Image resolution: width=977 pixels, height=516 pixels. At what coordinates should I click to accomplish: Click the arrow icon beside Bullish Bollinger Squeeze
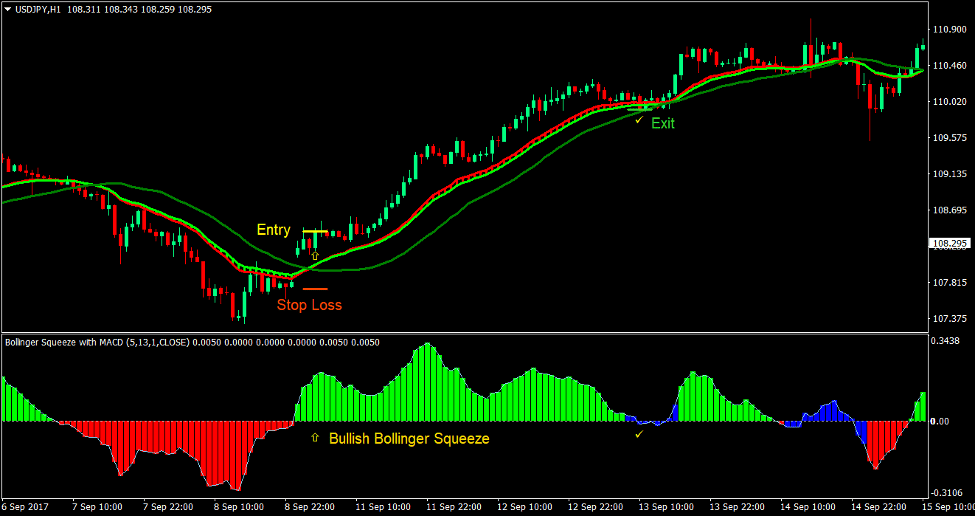(x=316, y=438)
